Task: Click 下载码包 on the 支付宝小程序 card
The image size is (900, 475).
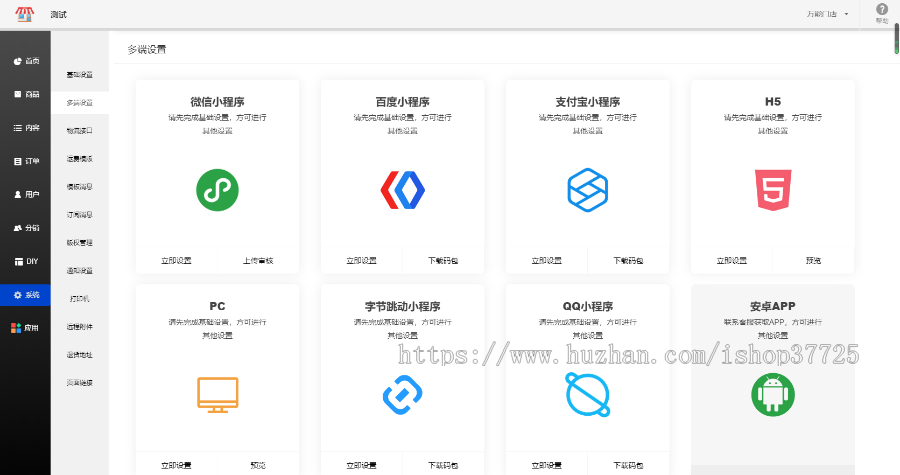Action: point(628,260)
